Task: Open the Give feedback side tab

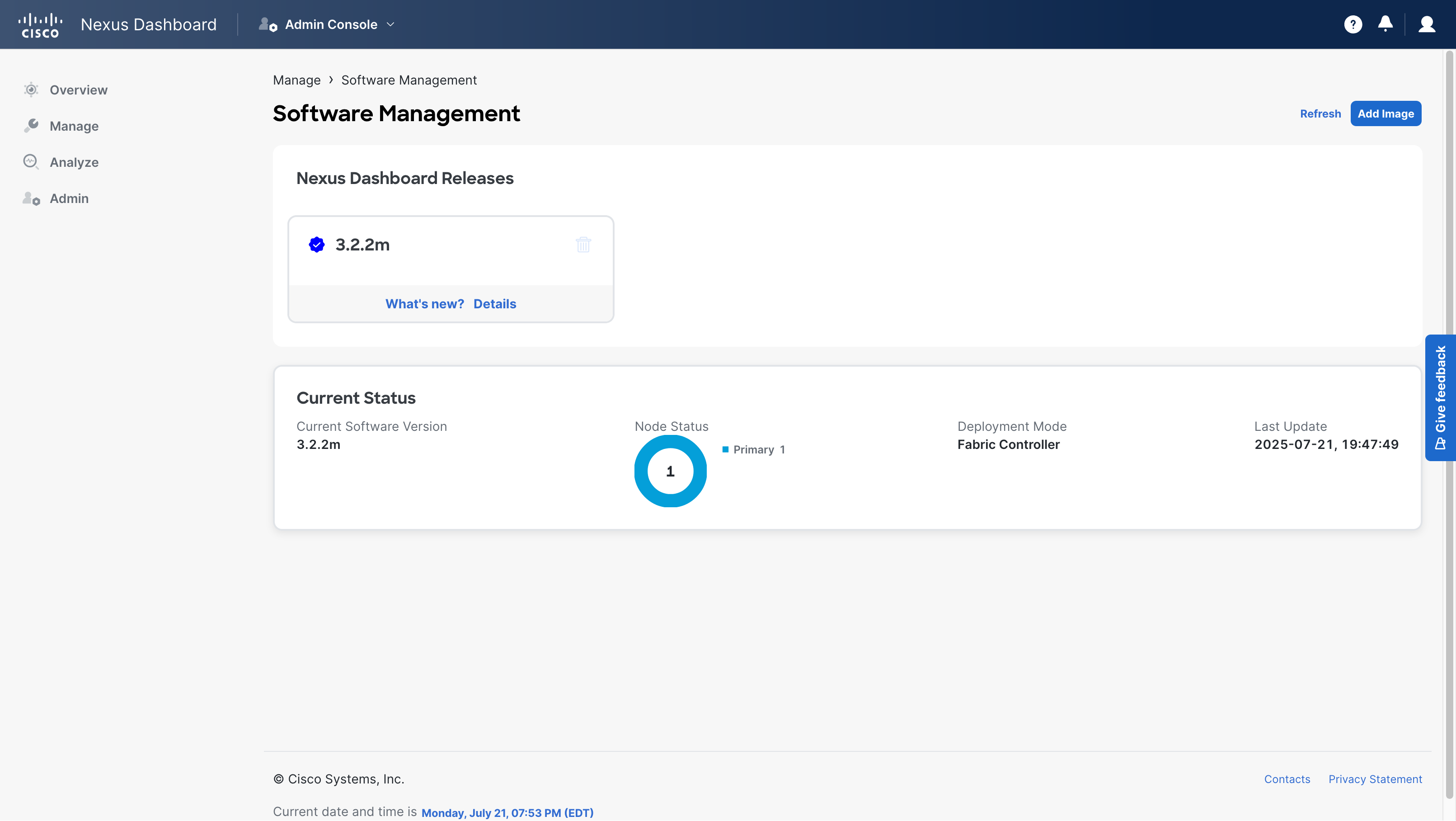Action: coord(1440,397)
